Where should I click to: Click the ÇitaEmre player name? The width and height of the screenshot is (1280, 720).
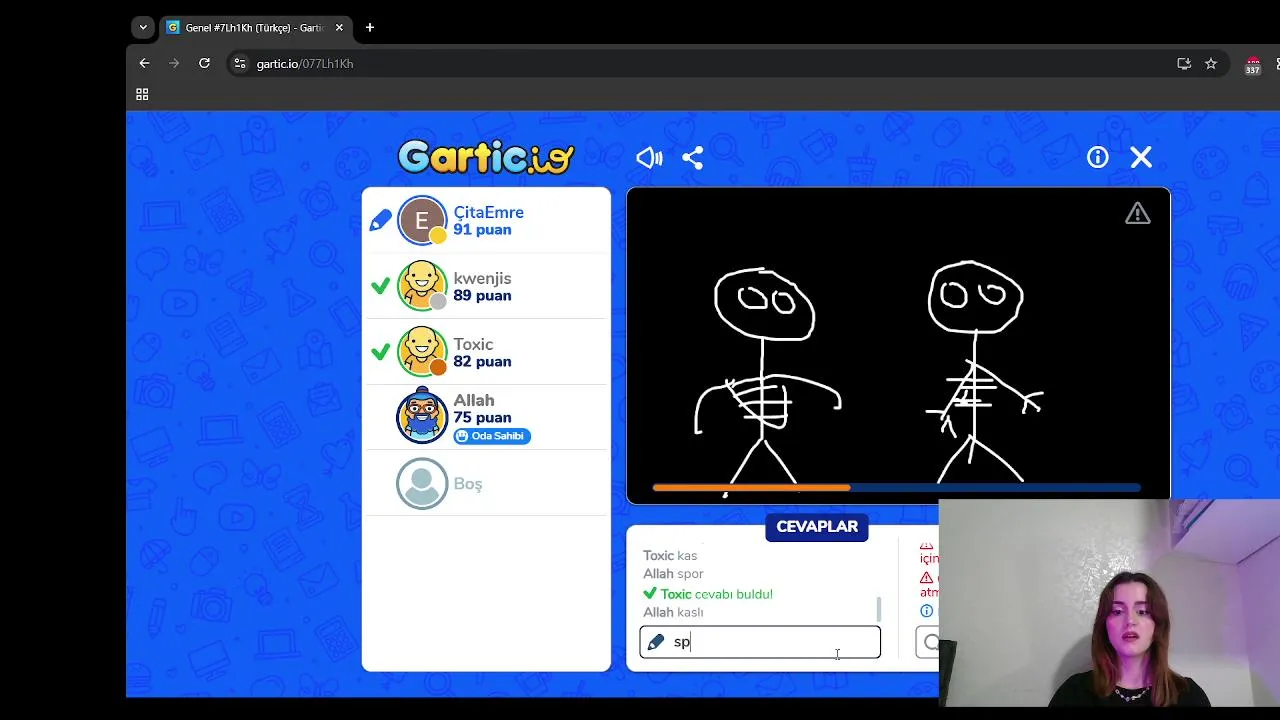point(489,212)
